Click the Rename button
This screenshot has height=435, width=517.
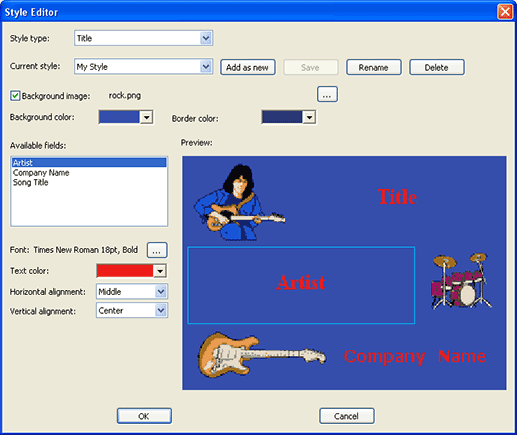tap(374, 67)
